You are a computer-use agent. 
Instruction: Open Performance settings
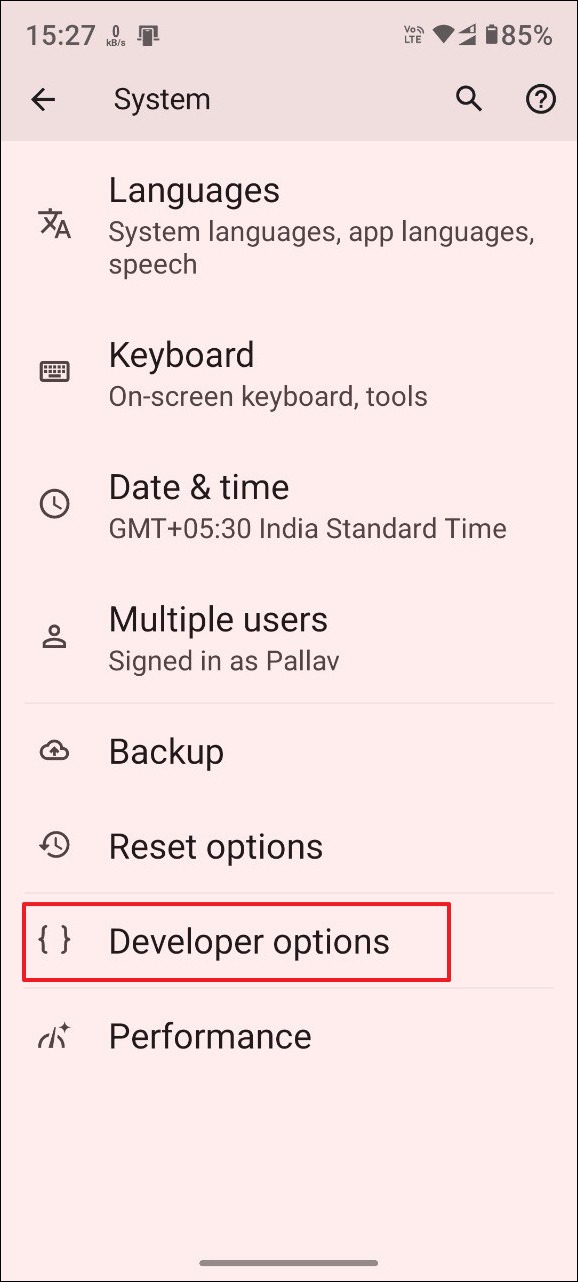coord(289,1036)
